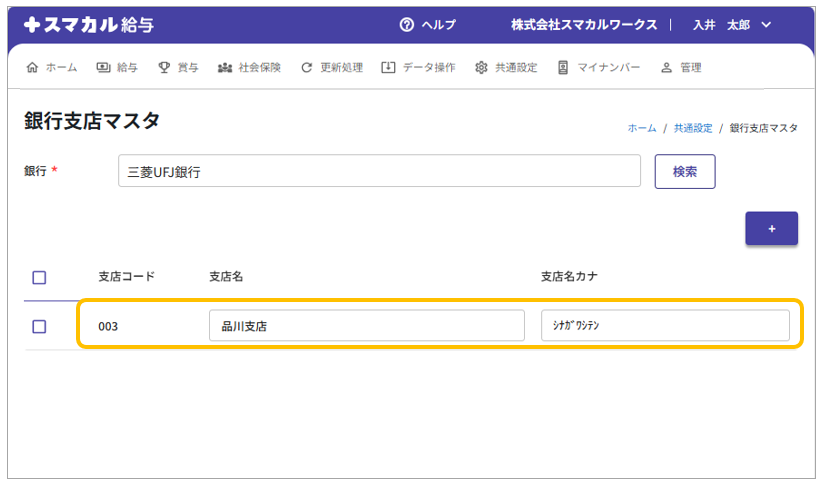Image resolution: width=823 pixels, height=486 pixels.
Task: Click the 社会保険 people icon
Action: [225, 68]
